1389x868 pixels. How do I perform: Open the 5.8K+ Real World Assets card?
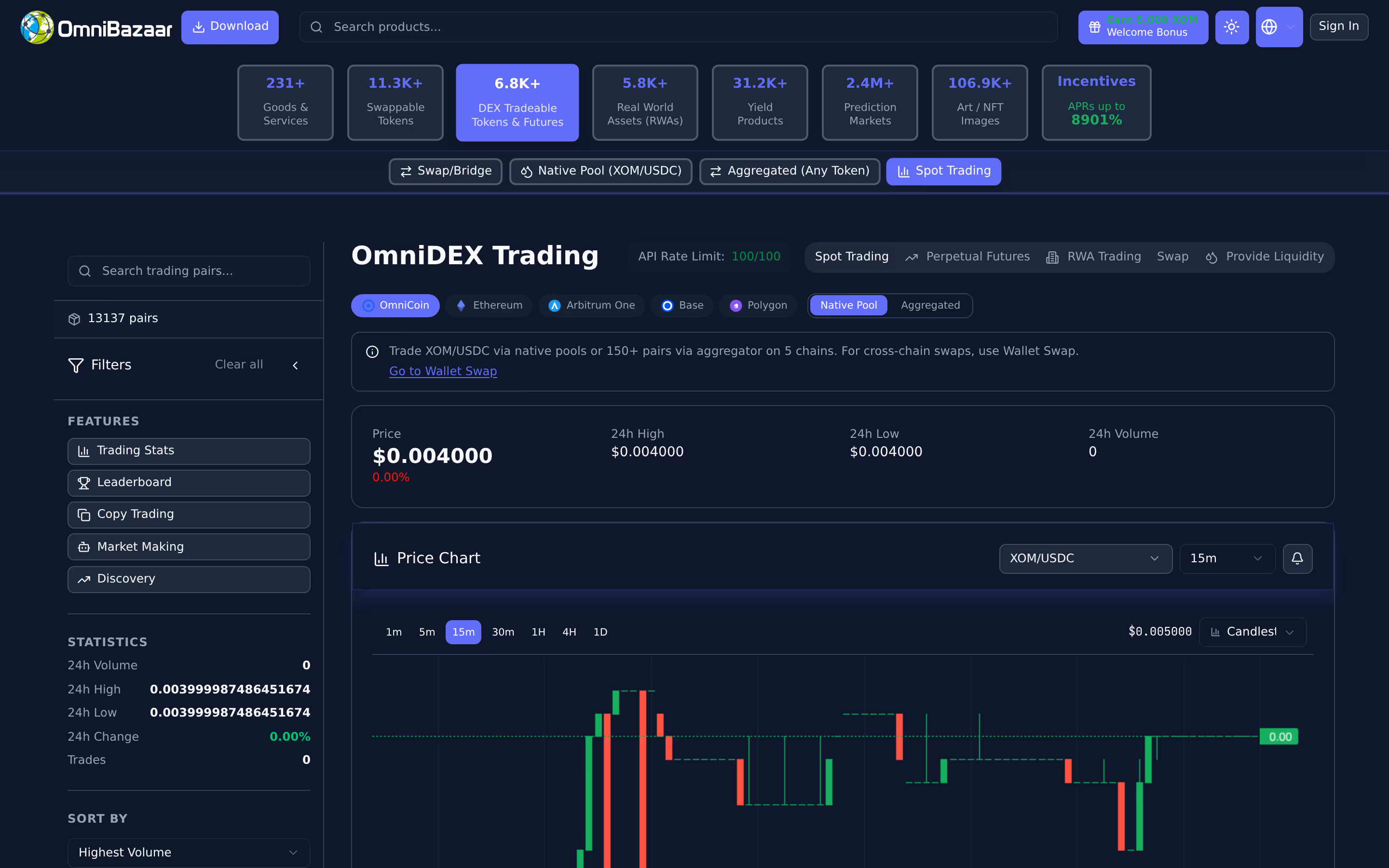click(645, 103)
